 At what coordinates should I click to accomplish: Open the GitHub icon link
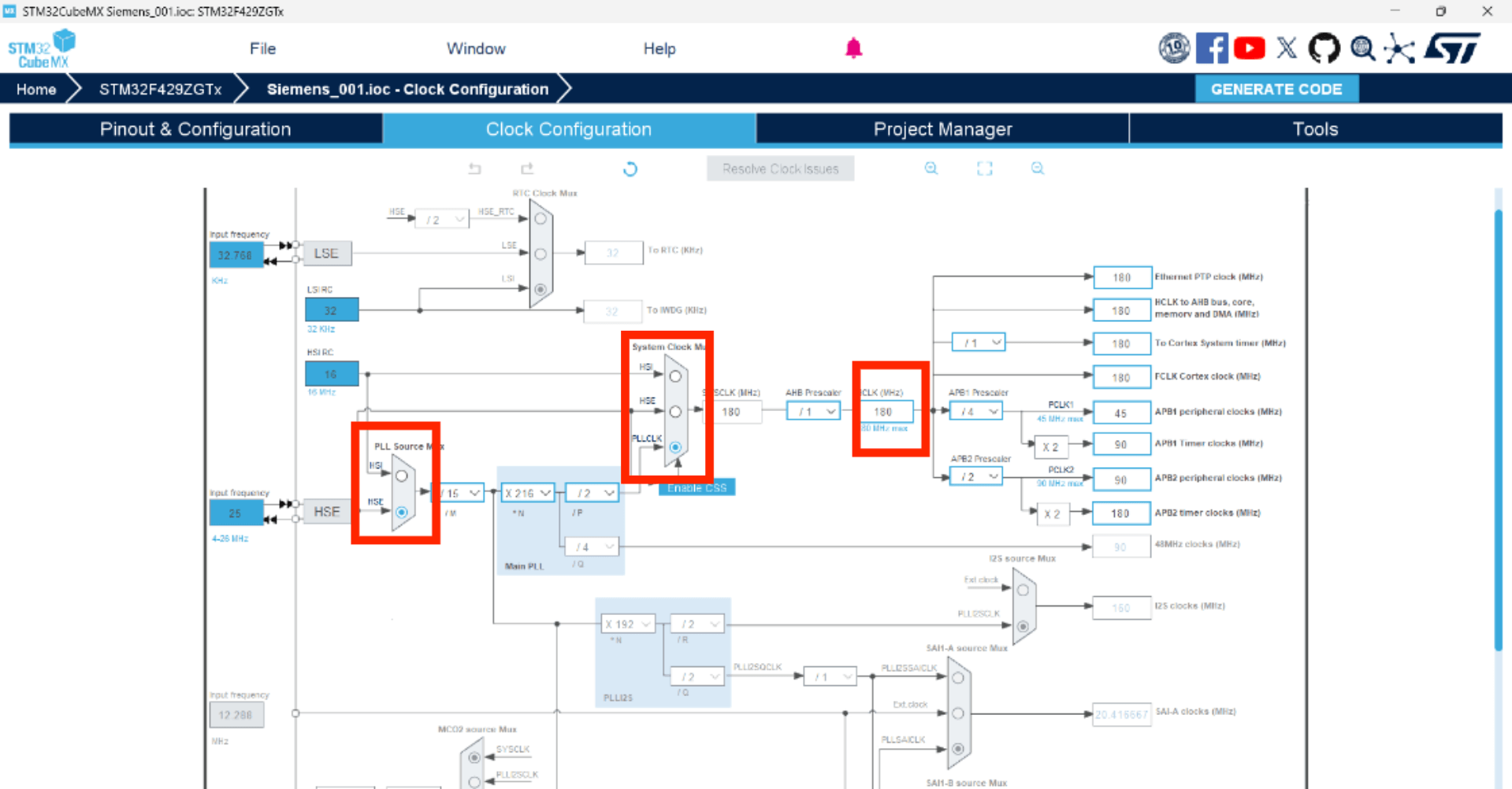tap(1324, 49)
